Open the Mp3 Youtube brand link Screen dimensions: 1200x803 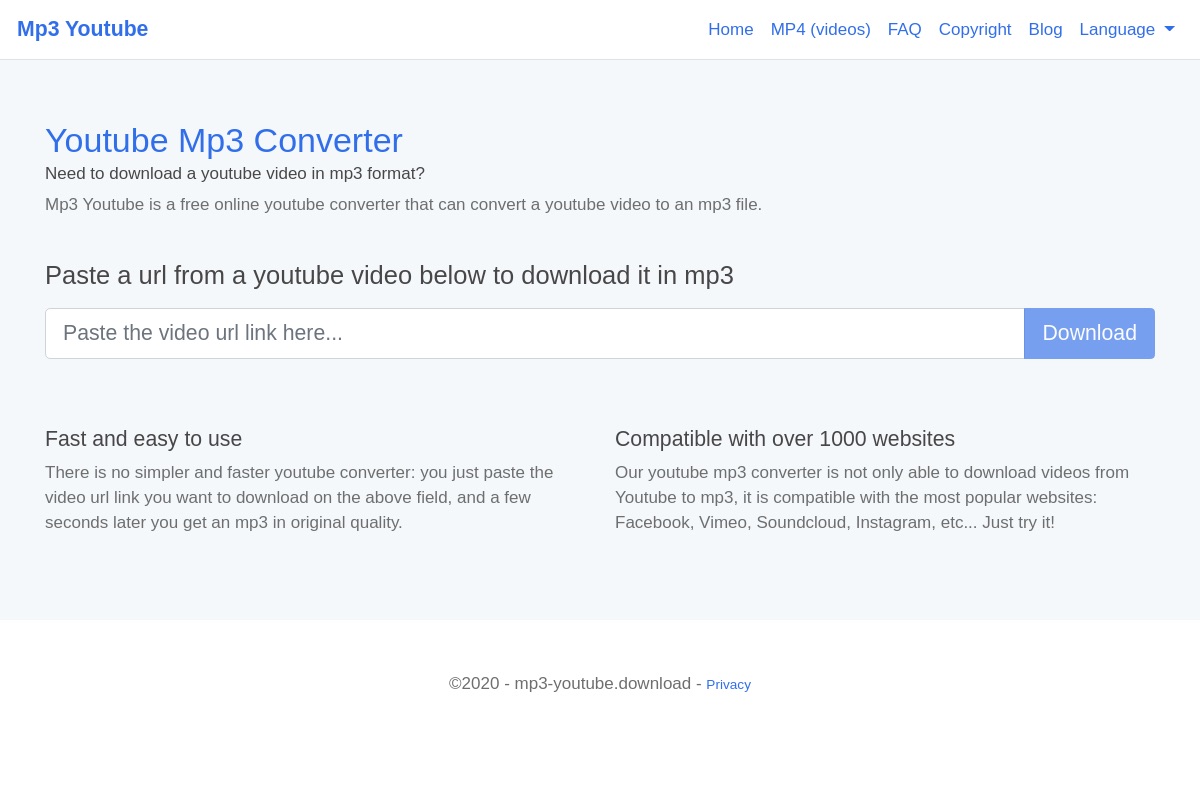pos(82,29)
